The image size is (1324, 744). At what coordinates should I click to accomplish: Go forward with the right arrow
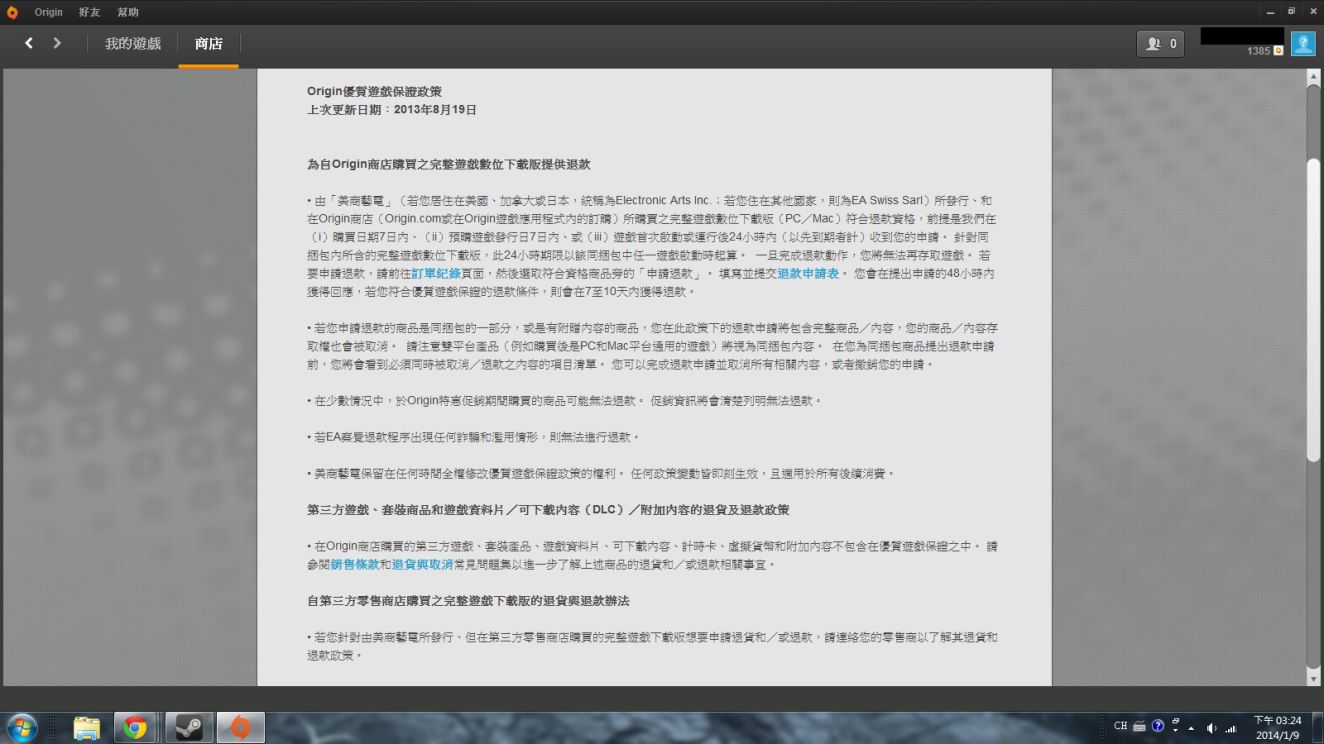pos(57,43)
